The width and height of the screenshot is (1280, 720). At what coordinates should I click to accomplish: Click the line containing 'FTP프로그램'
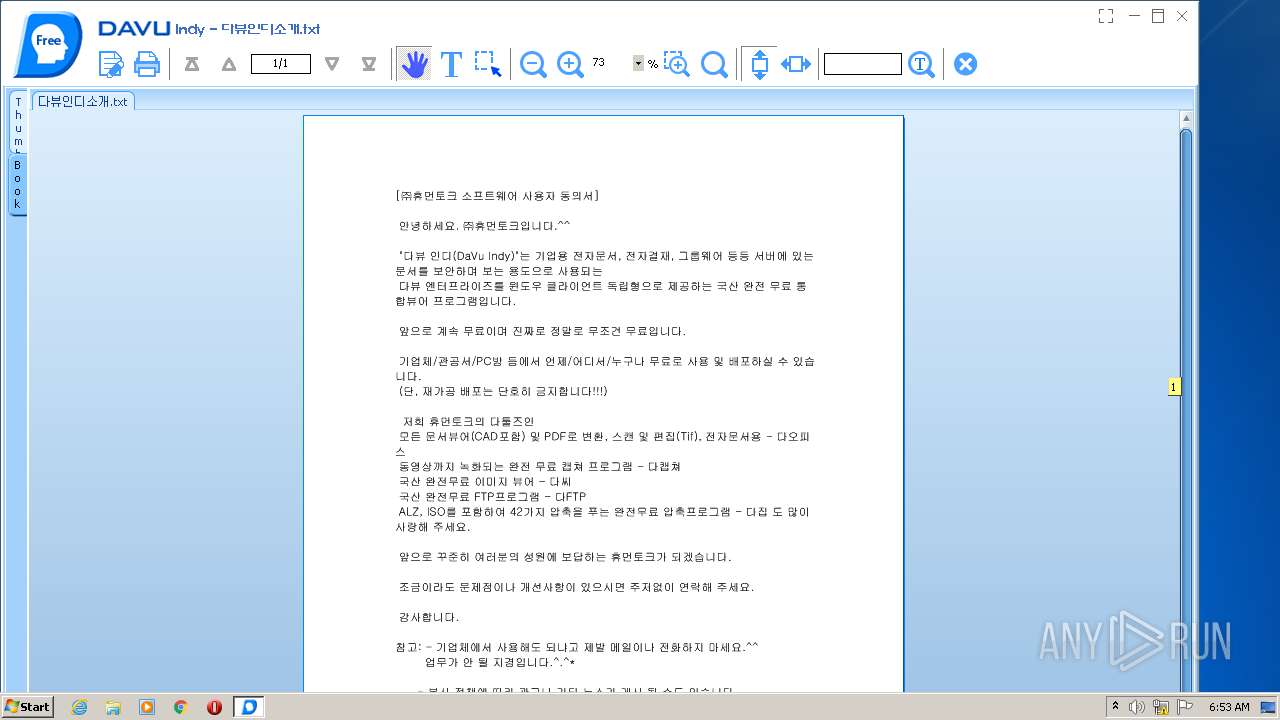pyautogui.click(x=492, y=496)
